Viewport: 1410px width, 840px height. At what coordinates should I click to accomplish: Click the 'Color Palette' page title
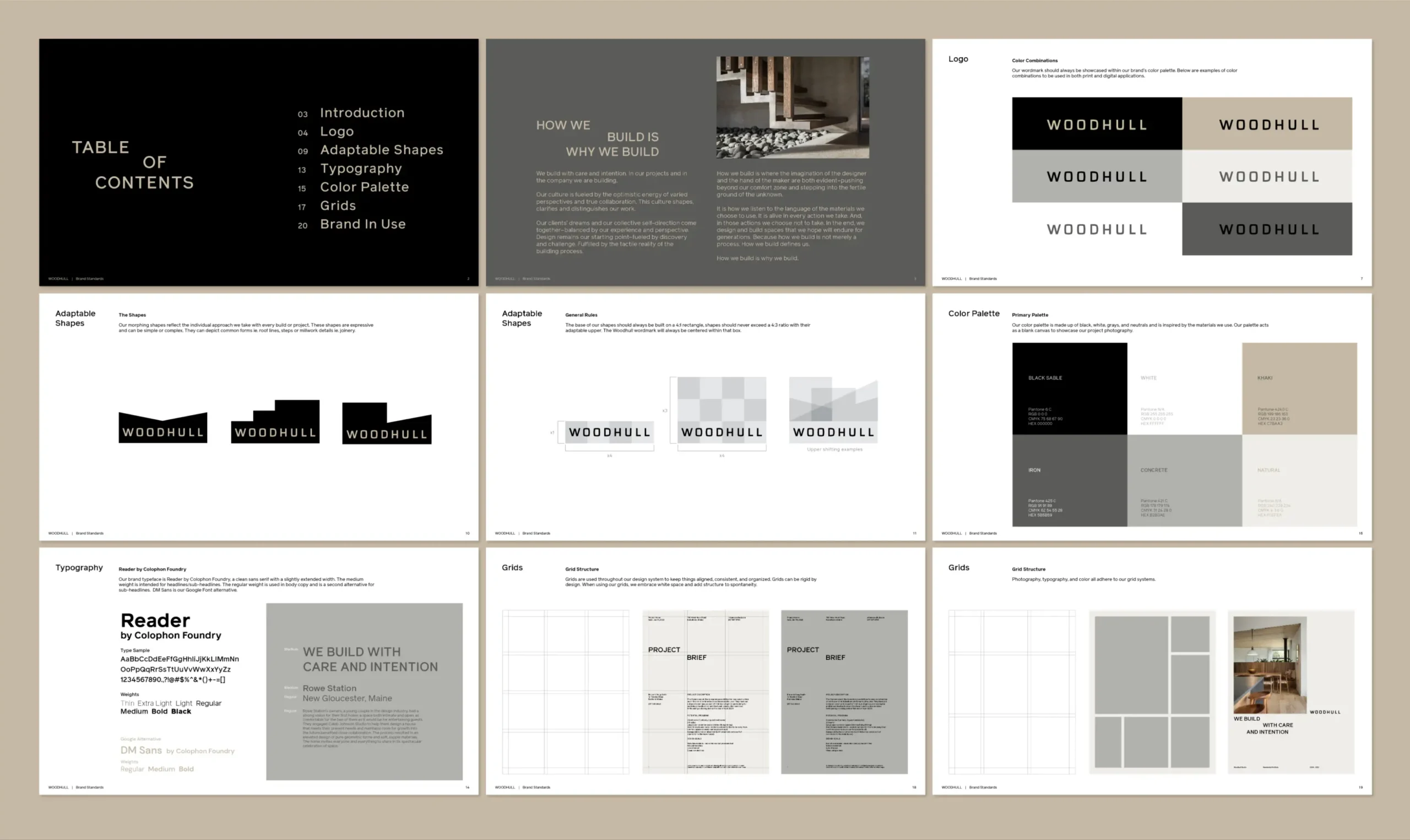coord(973,313)
